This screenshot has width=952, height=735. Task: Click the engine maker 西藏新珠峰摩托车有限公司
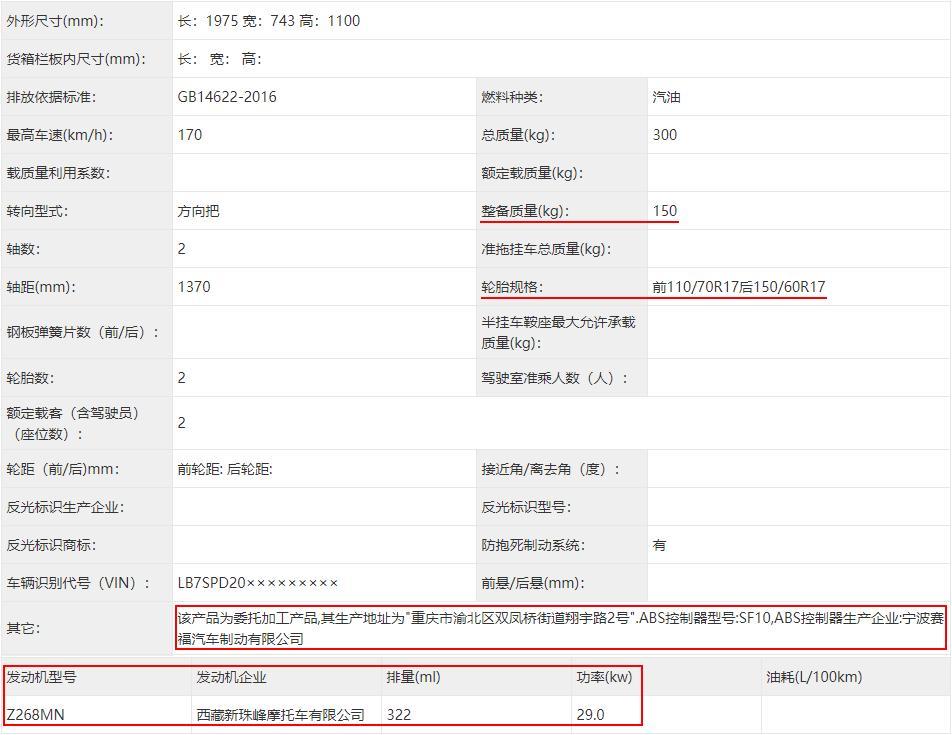pyautogui.click(x=281, y=715)
